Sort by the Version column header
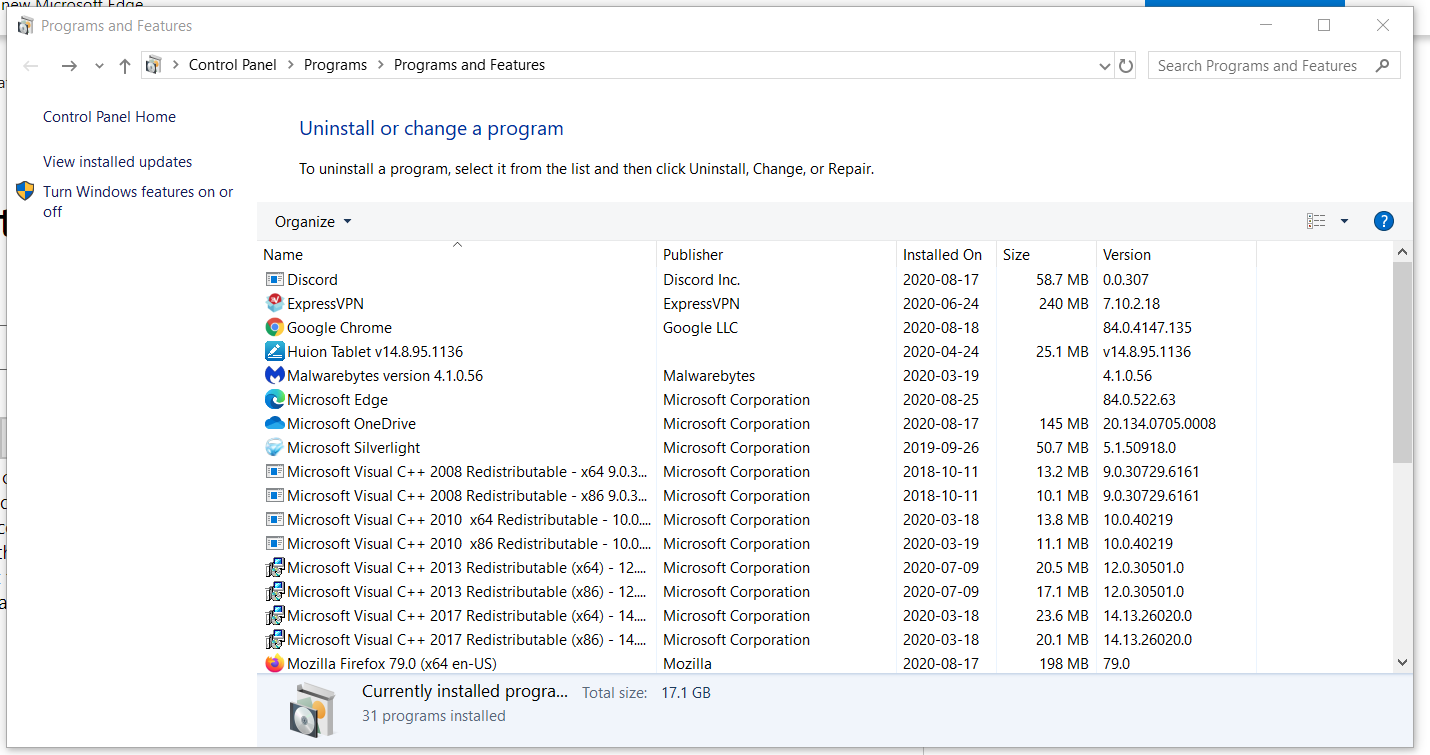This screenshot has height=755, width=1430. coord(1176,255)
